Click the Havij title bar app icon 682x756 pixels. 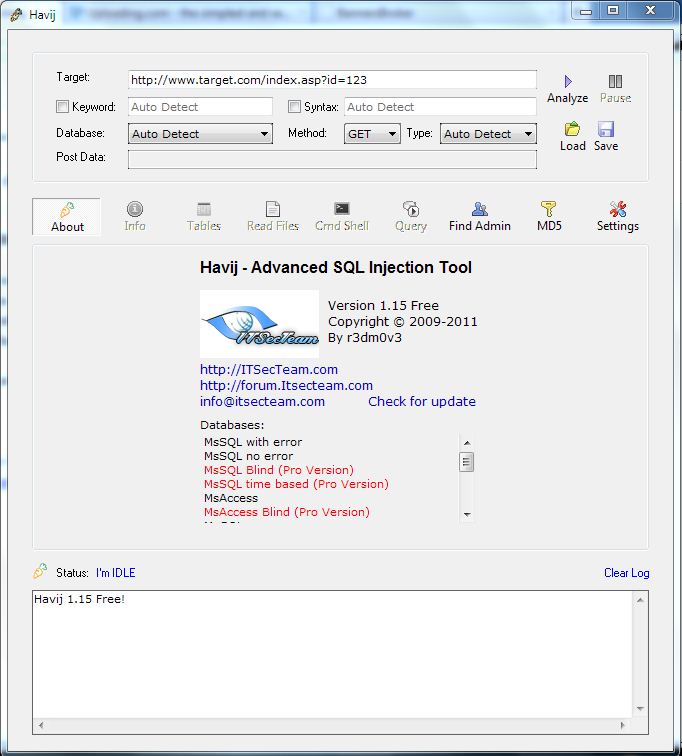16,14
